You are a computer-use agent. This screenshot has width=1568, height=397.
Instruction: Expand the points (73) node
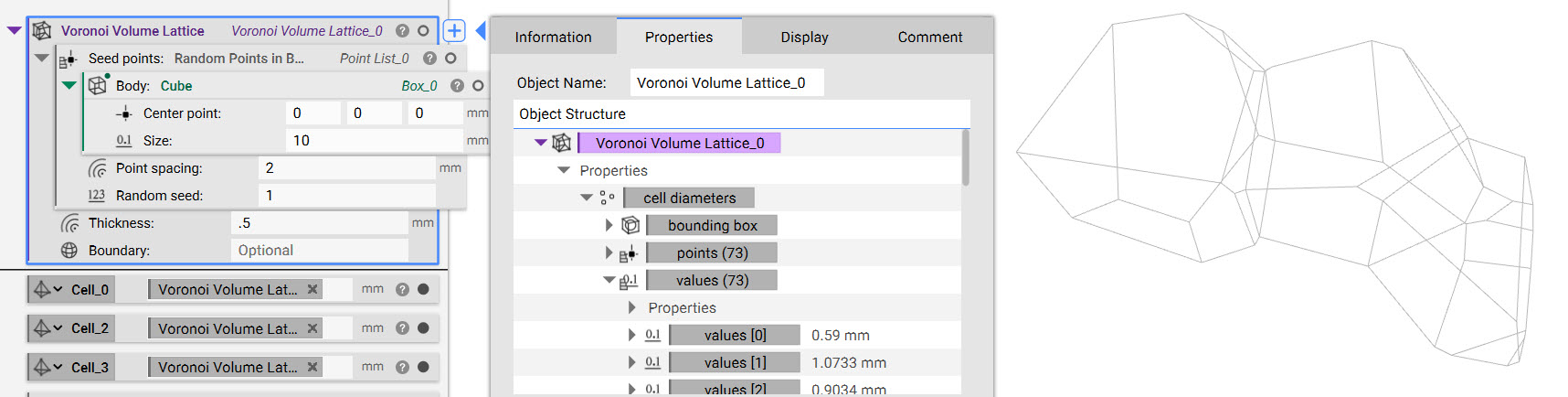pyautogui.click(x=609, y=252)
